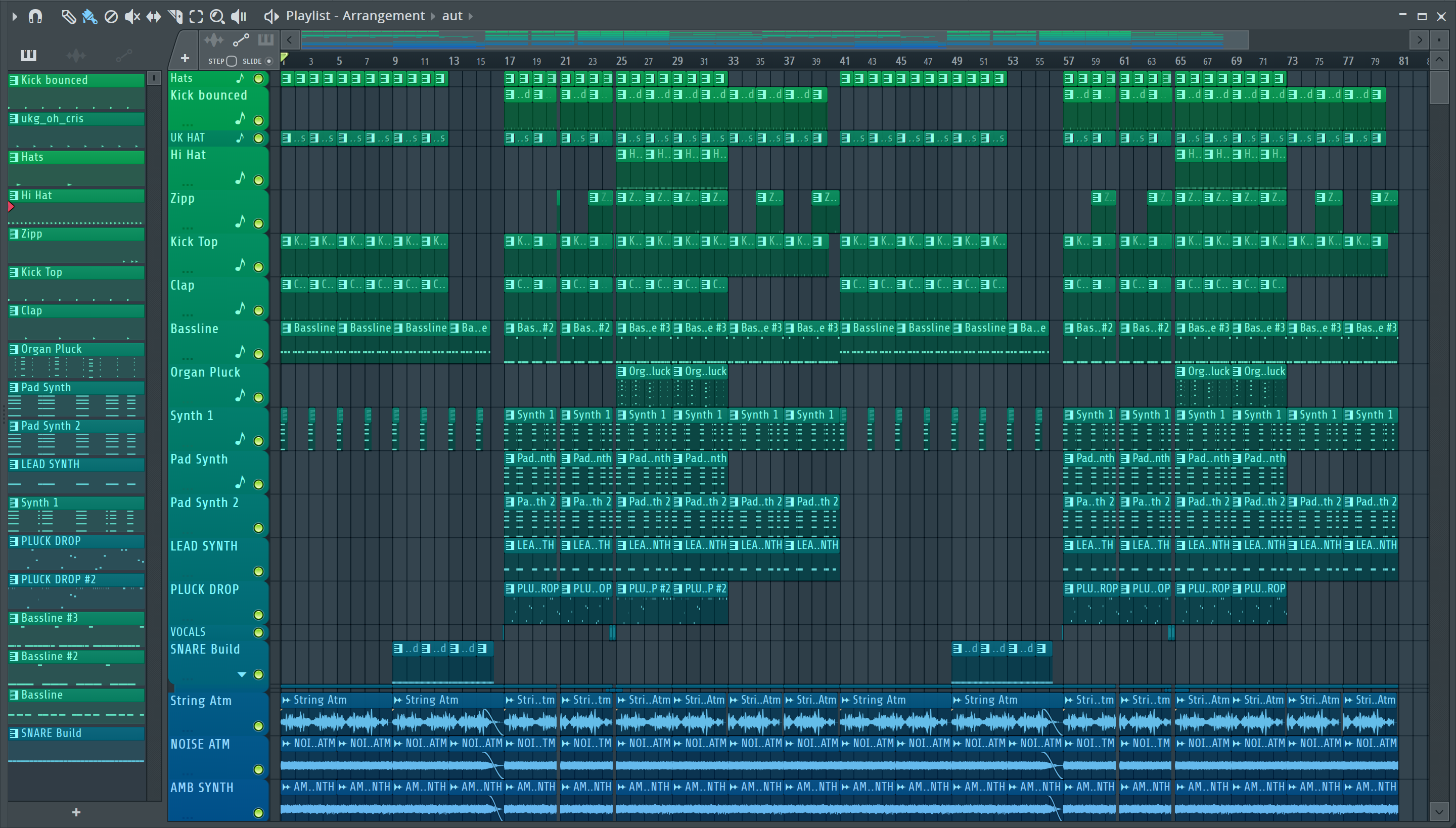
Task: Focus automation clips in playlist header
Action: click(x=241, y=40)
